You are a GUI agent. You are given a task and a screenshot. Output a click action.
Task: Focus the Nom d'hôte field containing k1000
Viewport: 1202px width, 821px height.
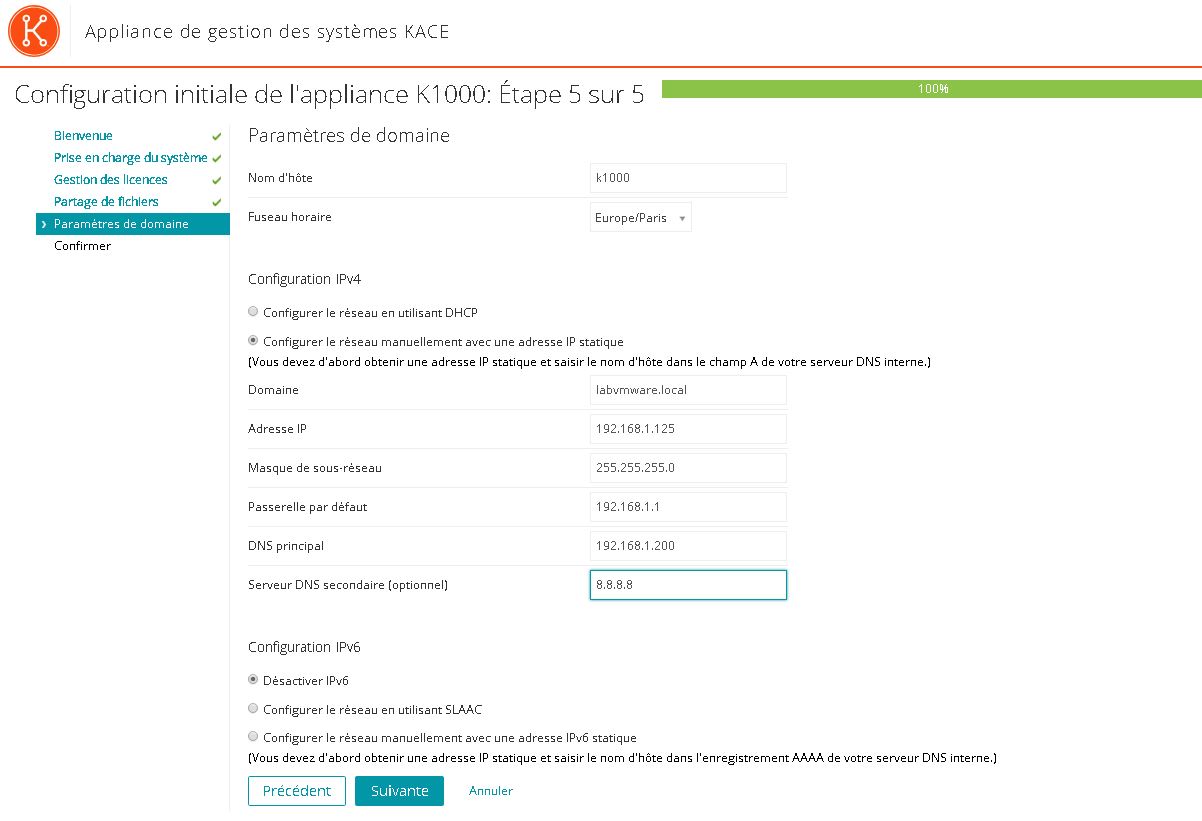tap(688, 178)
